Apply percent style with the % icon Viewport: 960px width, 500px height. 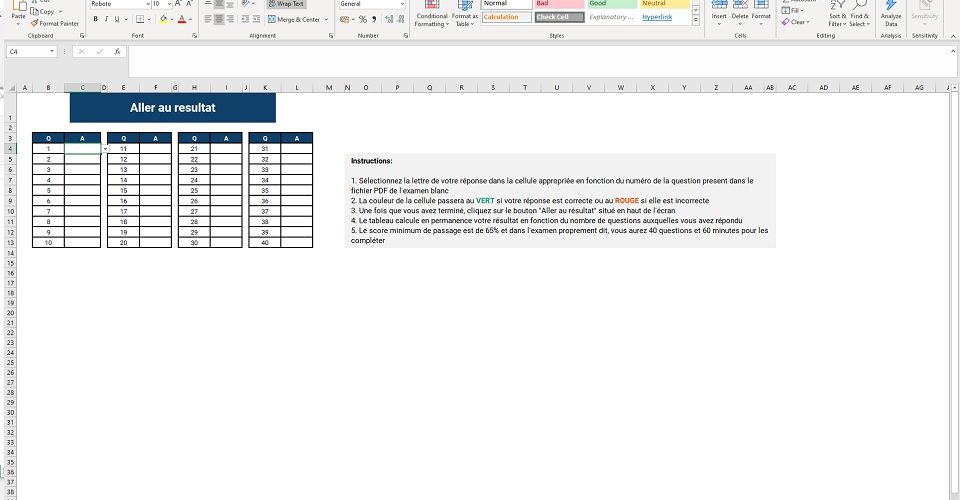coord(363,20)
